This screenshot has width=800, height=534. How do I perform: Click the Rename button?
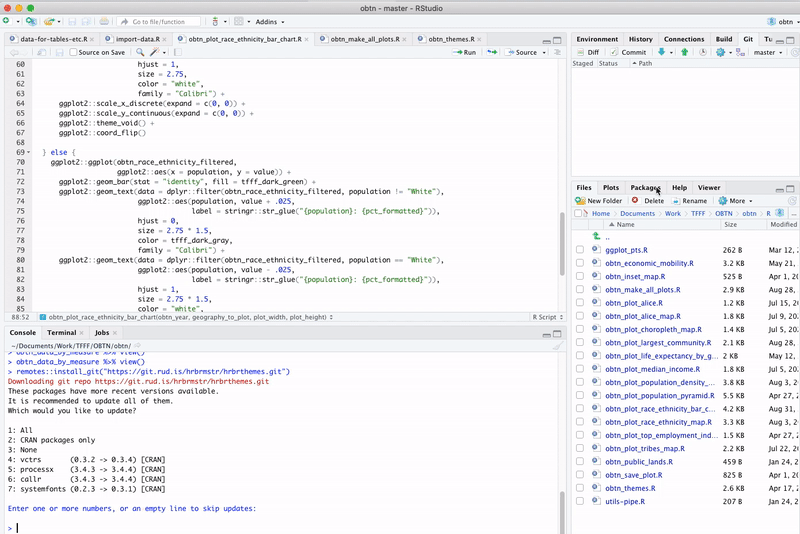pos(689,201)
